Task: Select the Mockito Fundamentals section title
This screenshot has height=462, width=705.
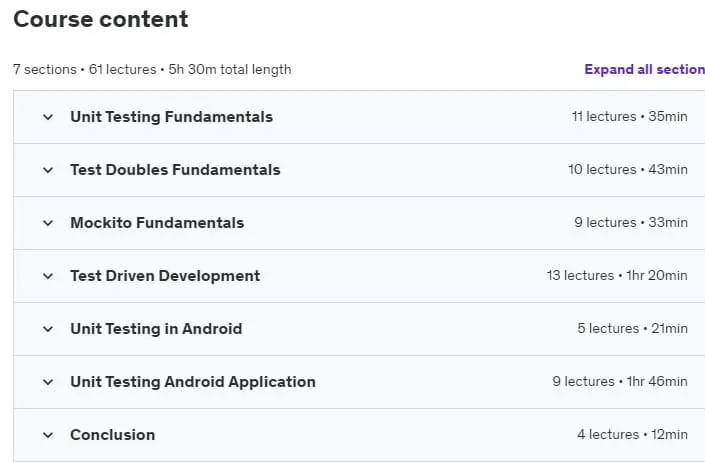Action: pos(157,223)
